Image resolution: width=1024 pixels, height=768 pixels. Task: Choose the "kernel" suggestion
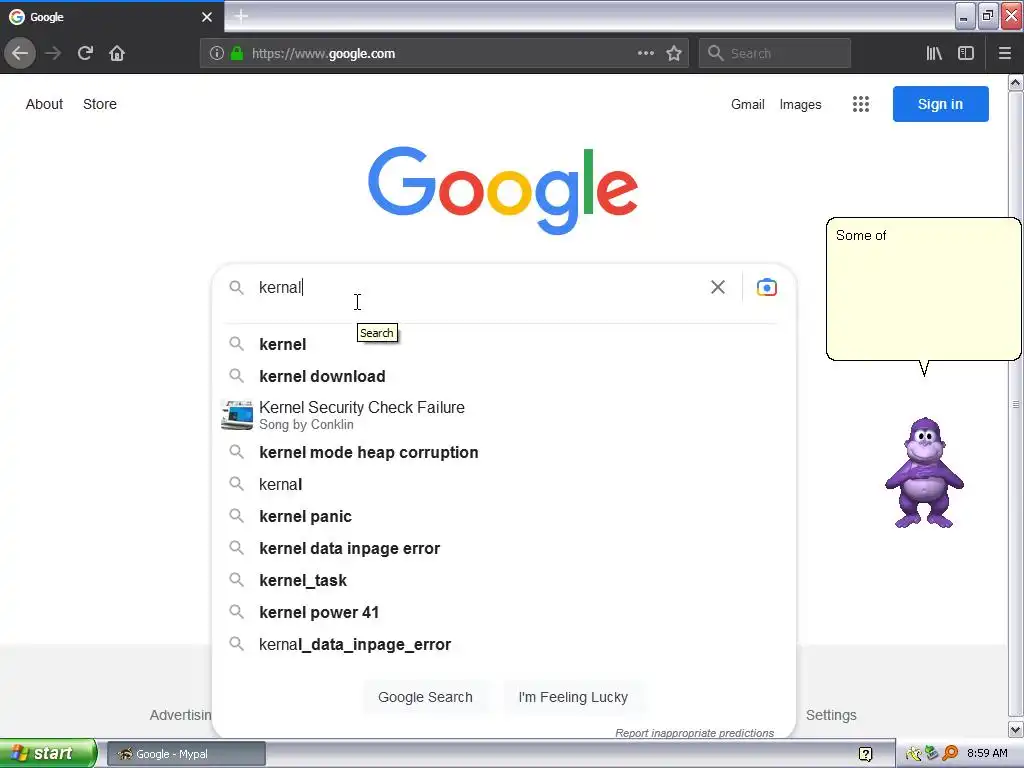click(x=502, y=344)
